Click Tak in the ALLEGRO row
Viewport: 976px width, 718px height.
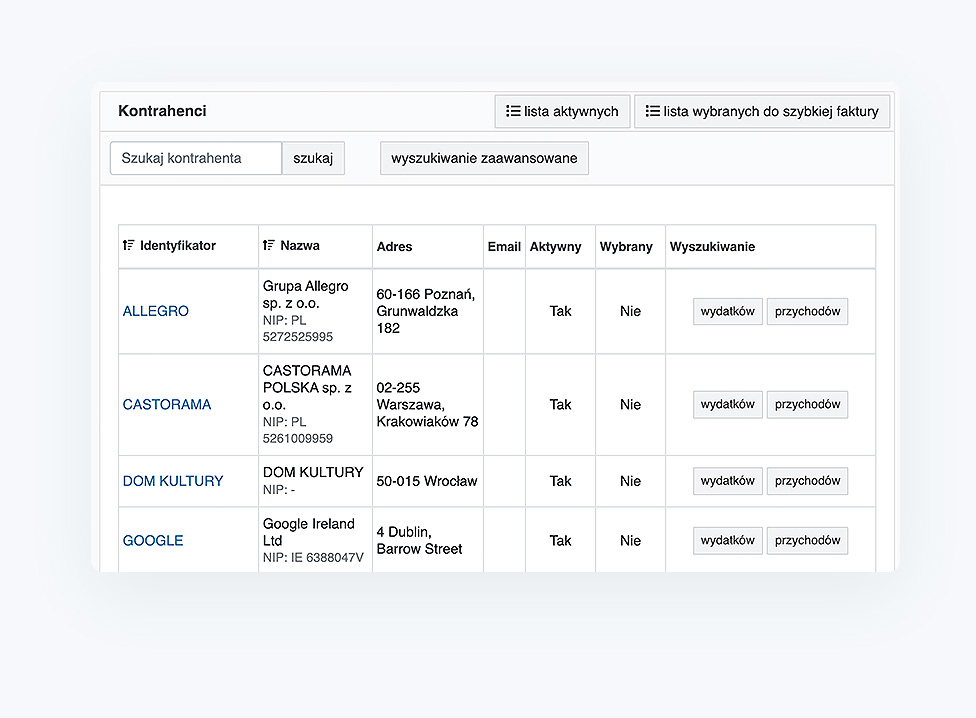pyautogui.click(x=560, y=311)
